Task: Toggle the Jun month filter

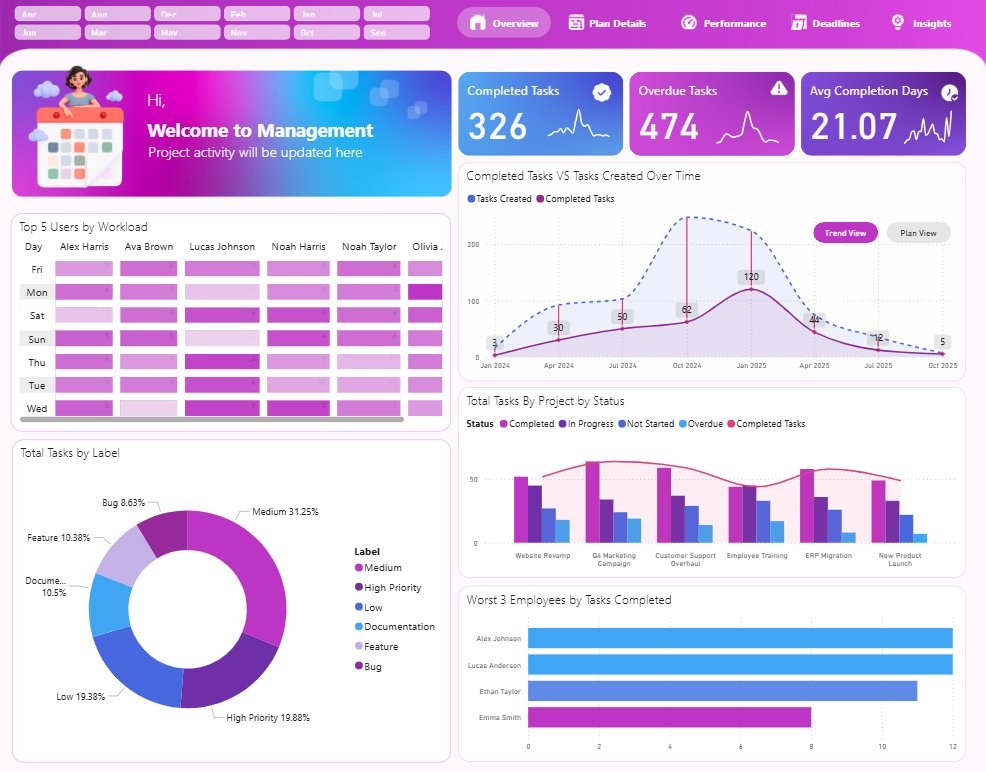Action: tap(48, 32)
